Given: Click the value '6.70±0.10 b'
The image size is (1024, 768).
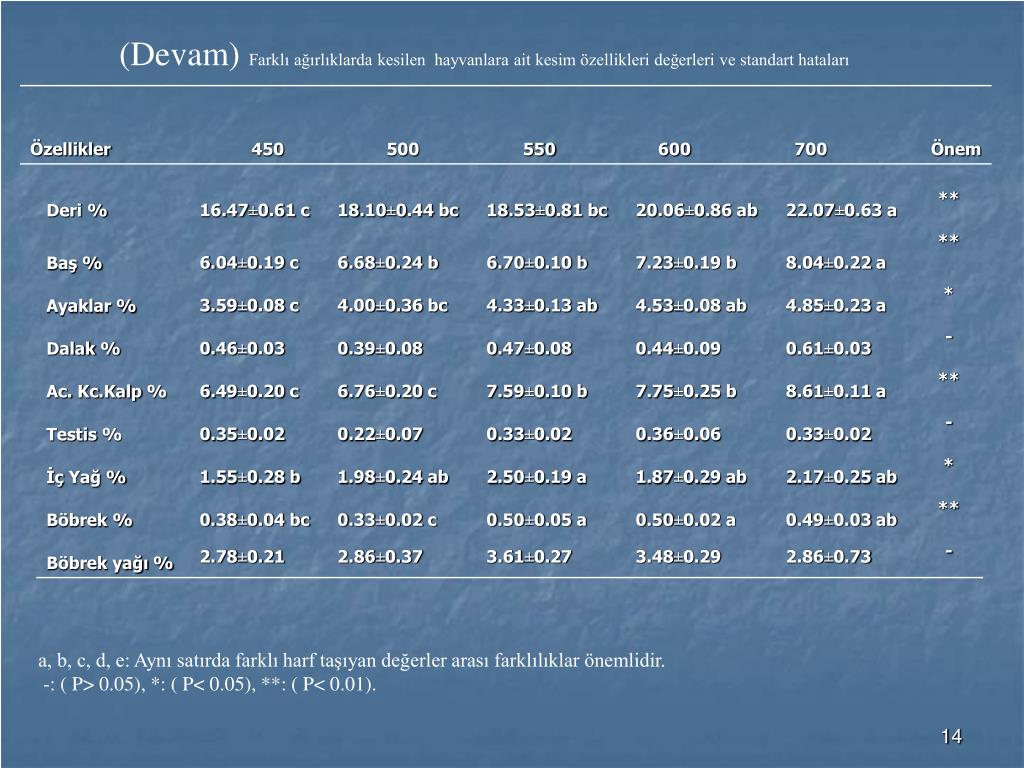Looking at the screenshot, I should point(537,263).
